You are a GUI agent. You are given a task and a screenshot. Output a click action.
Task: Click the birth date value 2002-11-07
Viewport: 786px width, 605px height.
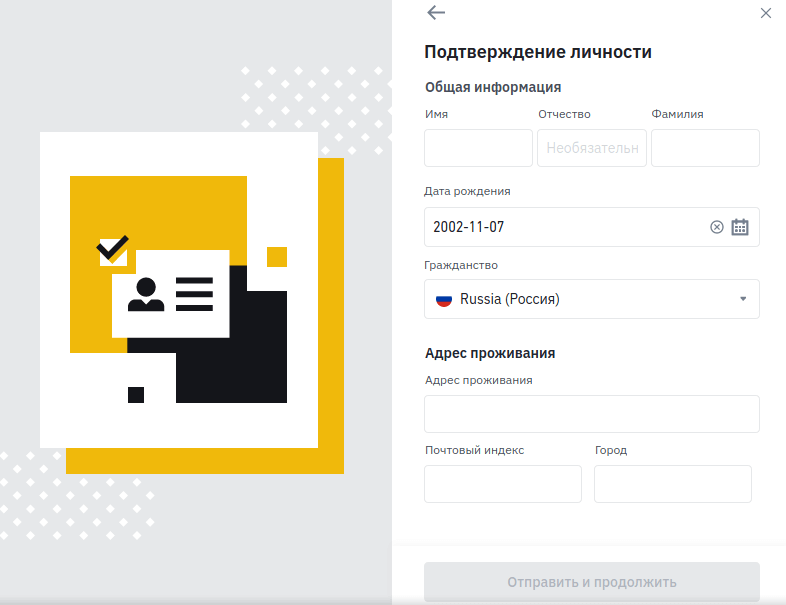click(468, 227)
